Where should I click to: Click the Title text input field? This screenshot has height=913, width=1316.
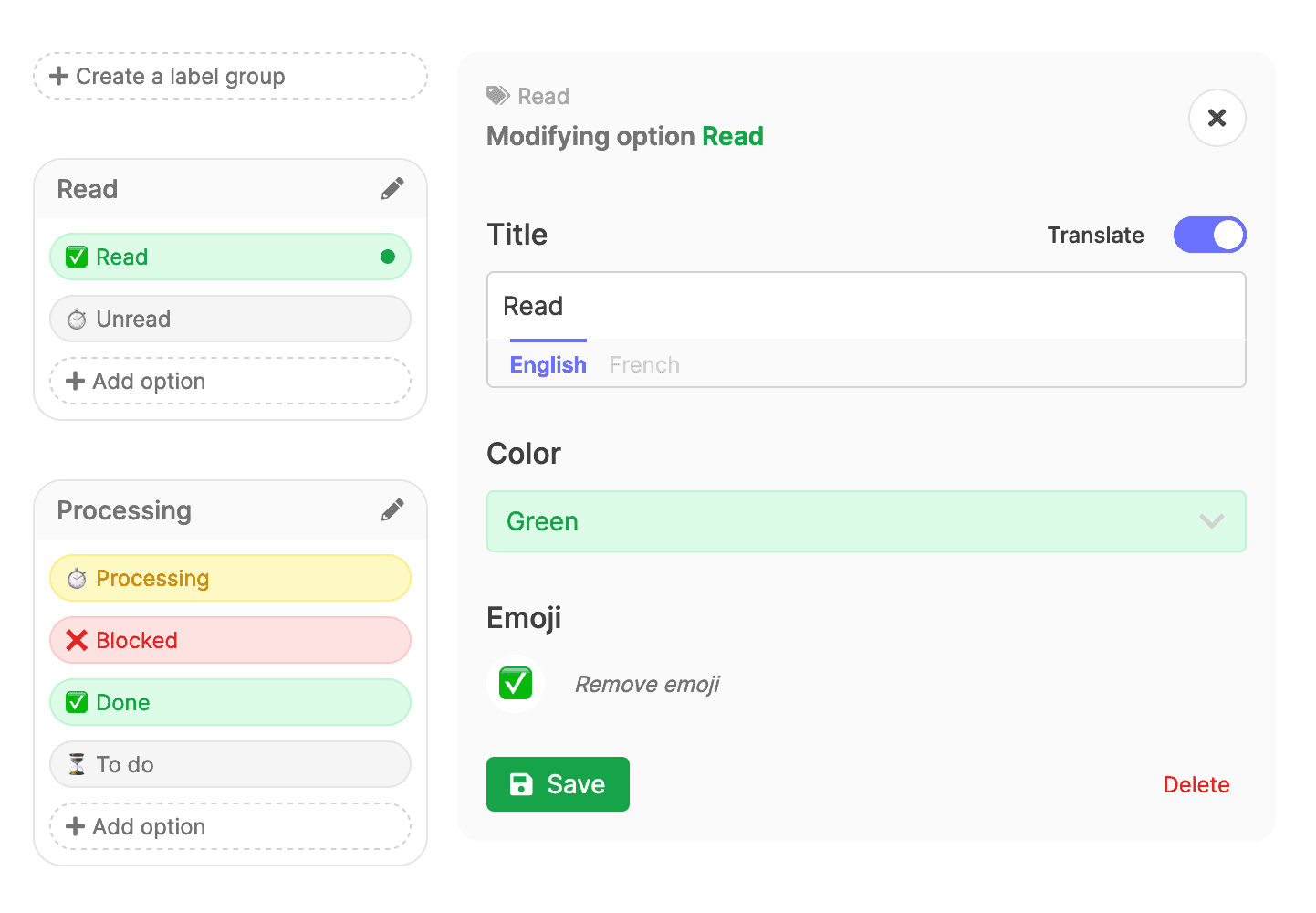pos(866,306)
